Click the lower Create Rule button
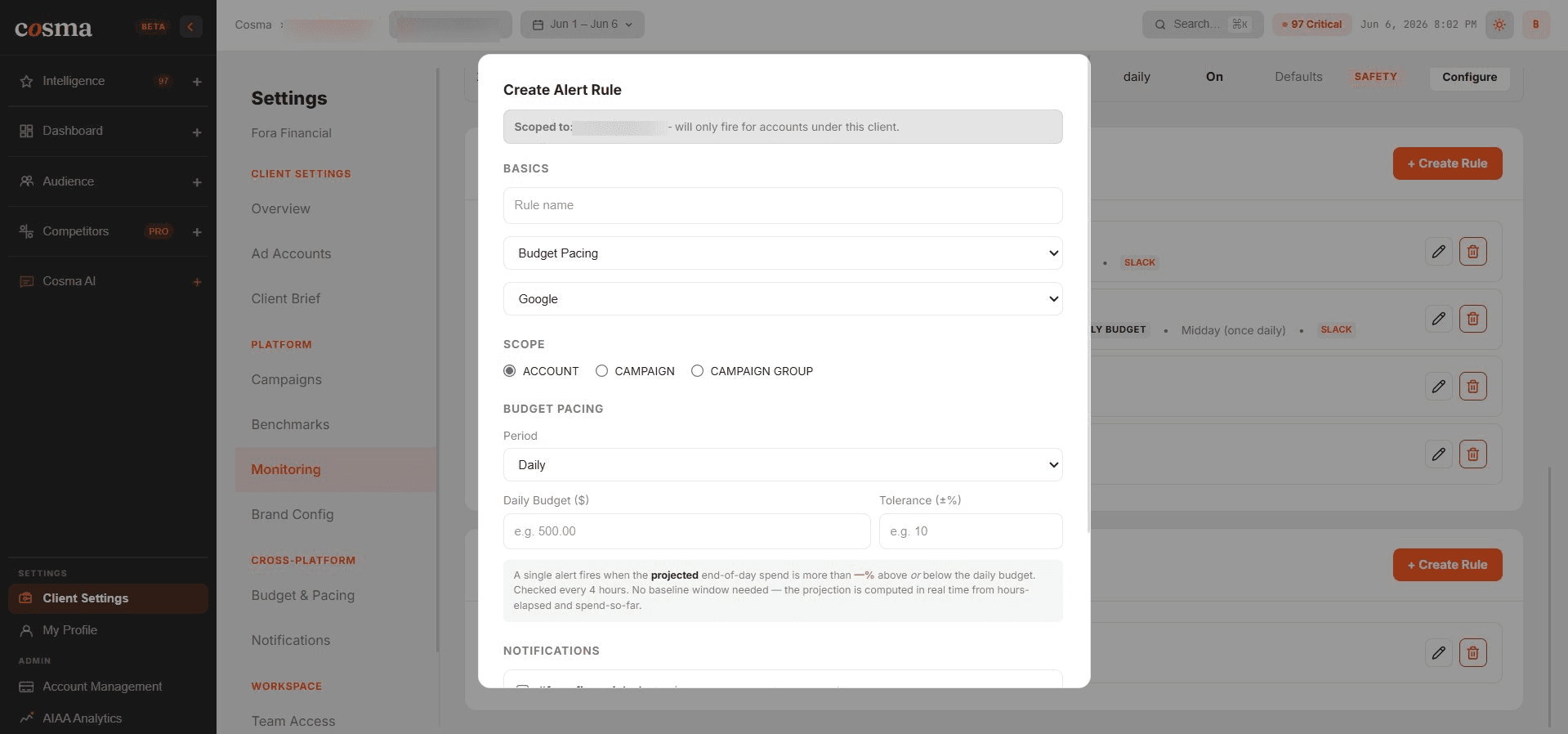Viewport: 1568px width, 734px height. (1447, 565)
